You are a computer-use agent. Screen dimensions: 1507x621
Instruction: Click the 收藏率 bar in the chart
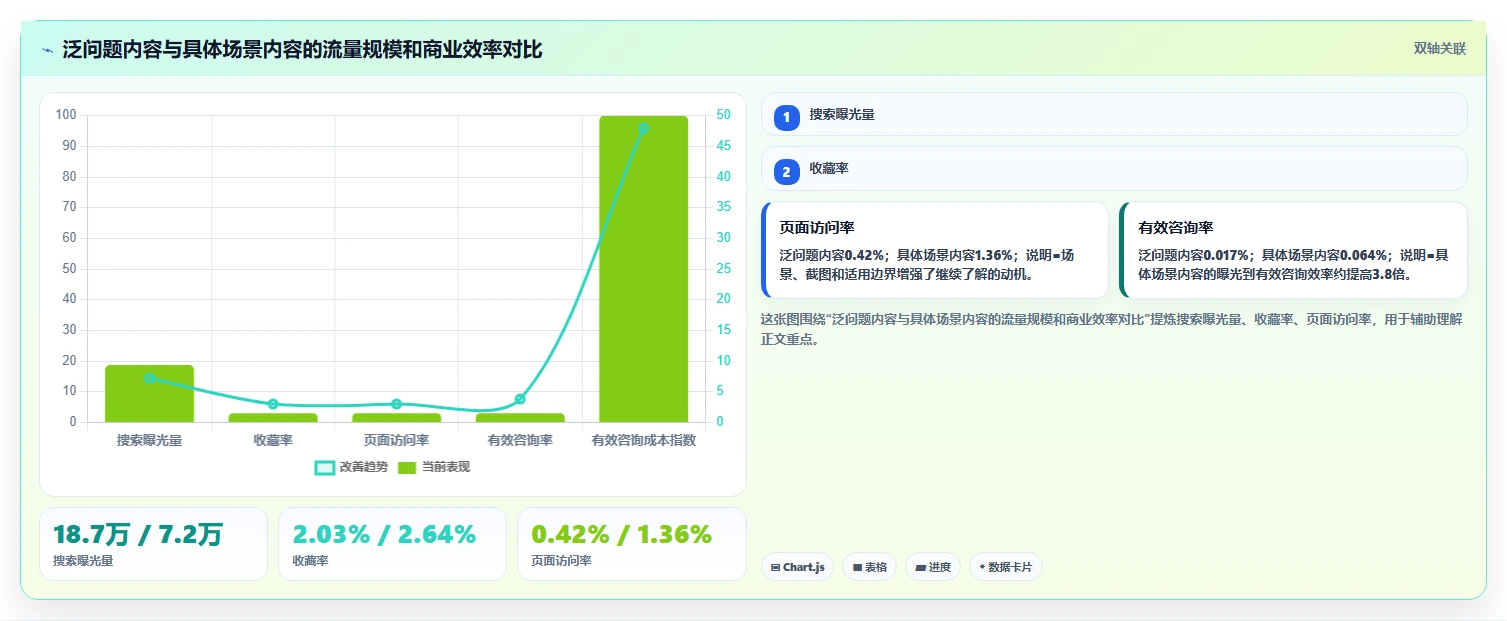click(273, 418)
